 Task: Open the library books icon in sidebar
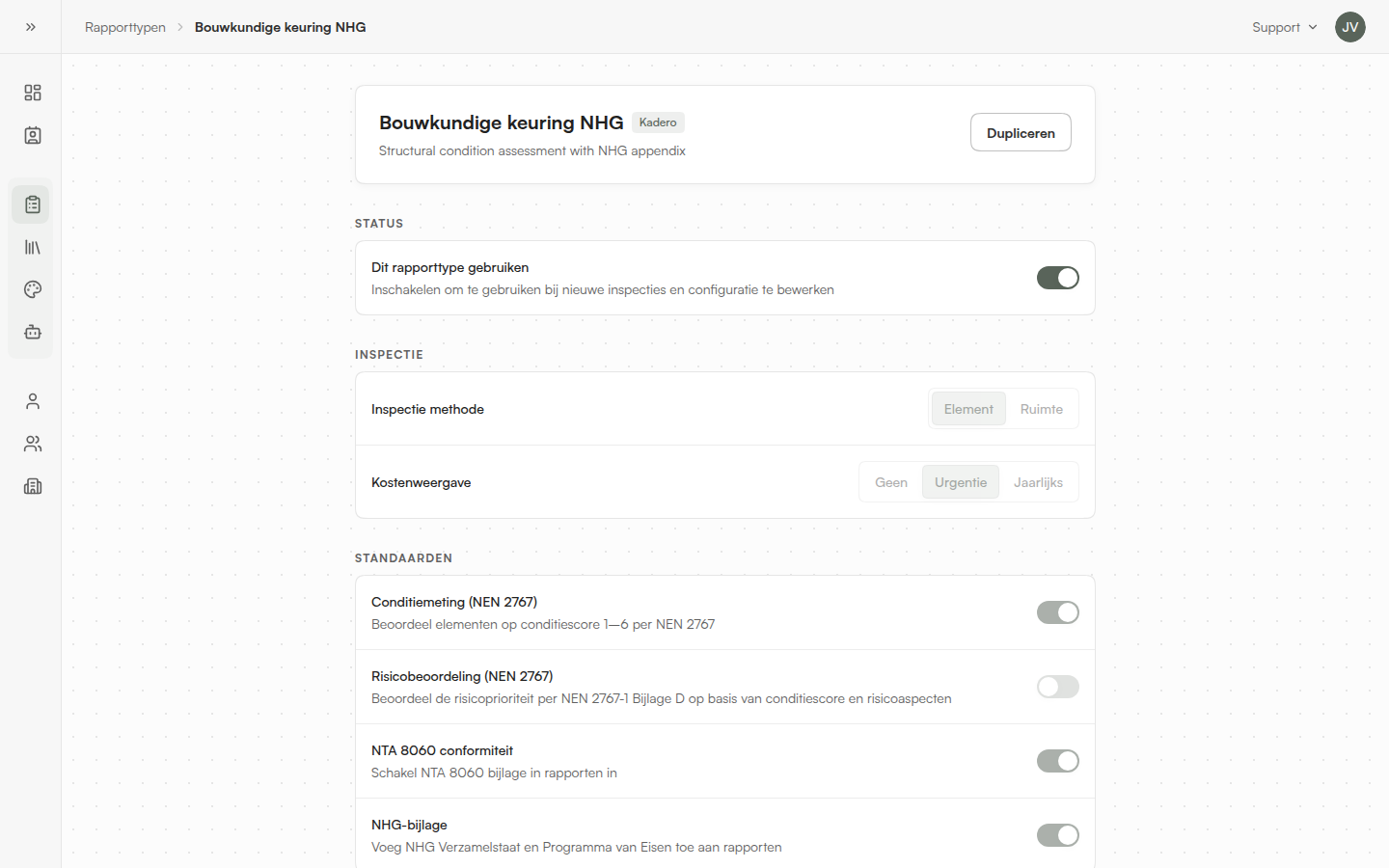coord(33,247)
